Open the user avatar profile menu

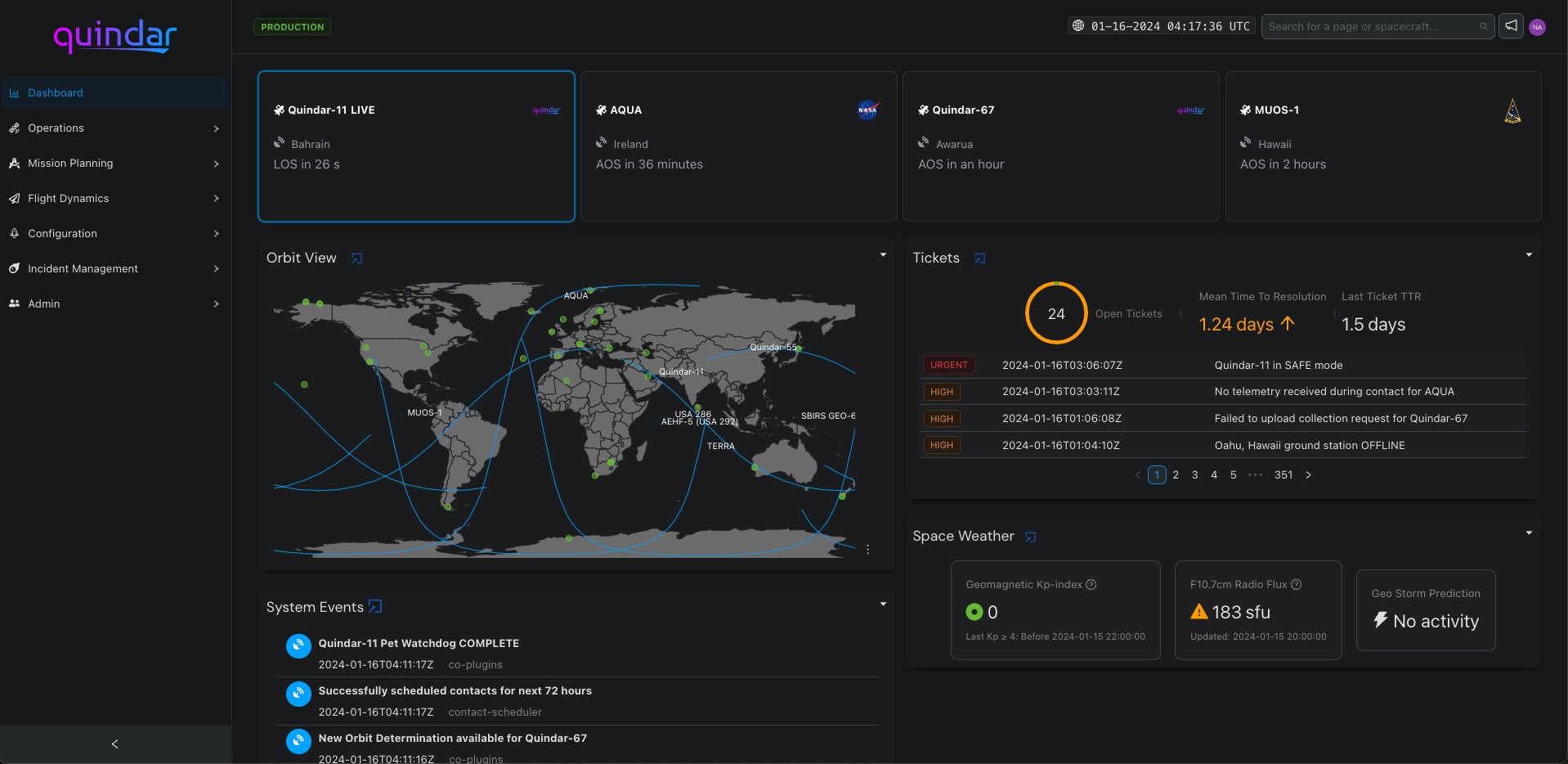[1537, 27]
